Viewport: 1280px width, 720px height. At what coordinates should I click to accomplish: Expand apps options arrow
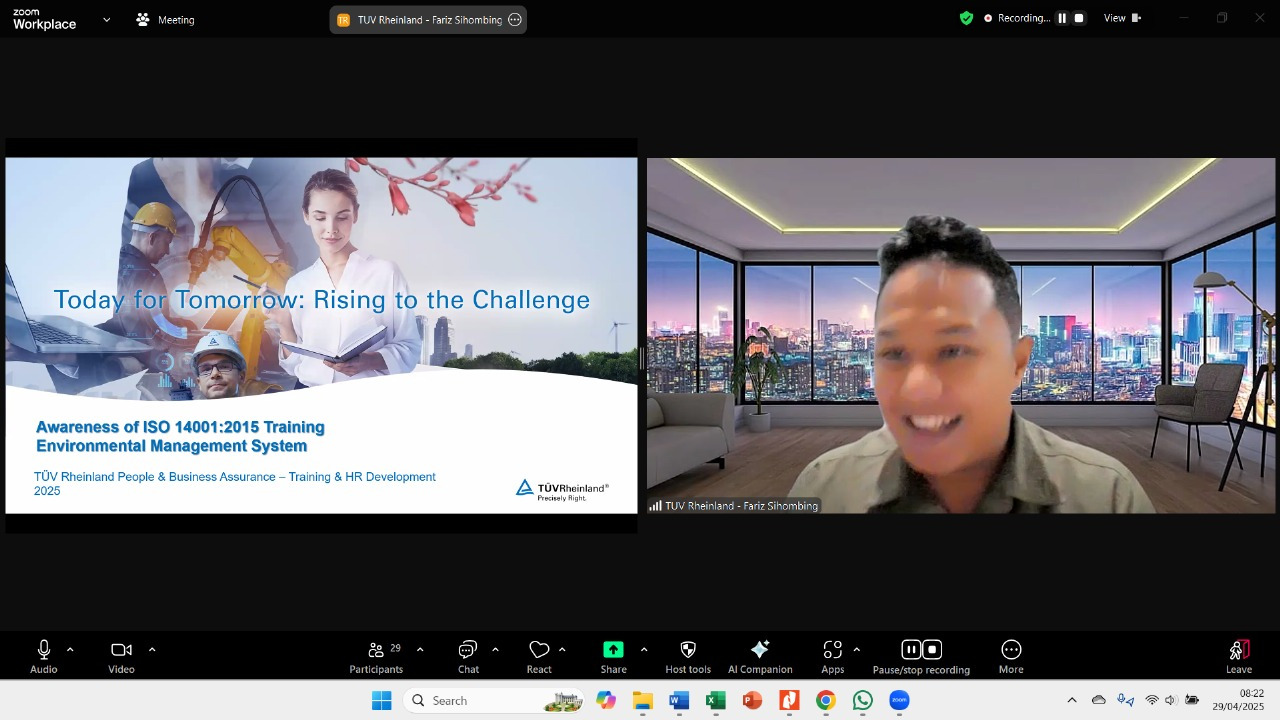[856, 650]
